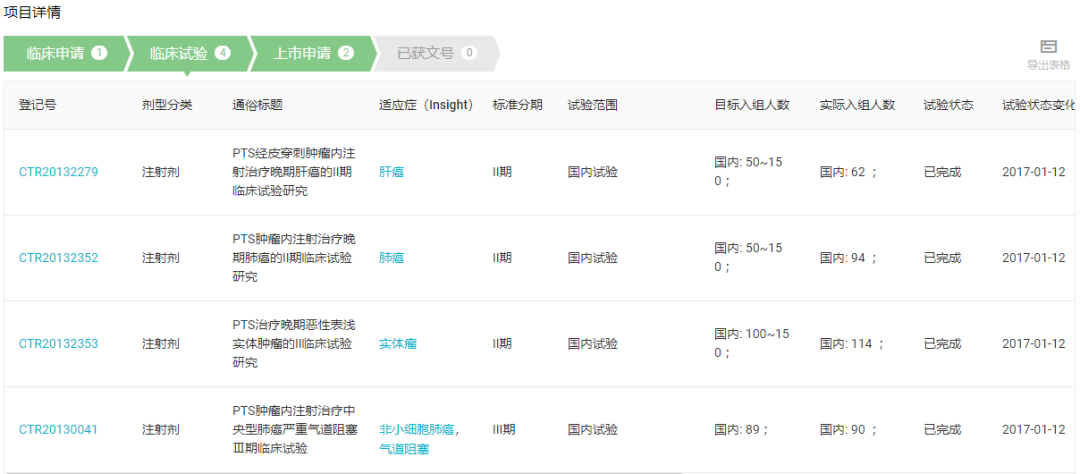
Task: Click the 肺癌 indication link
Action: 391,258
